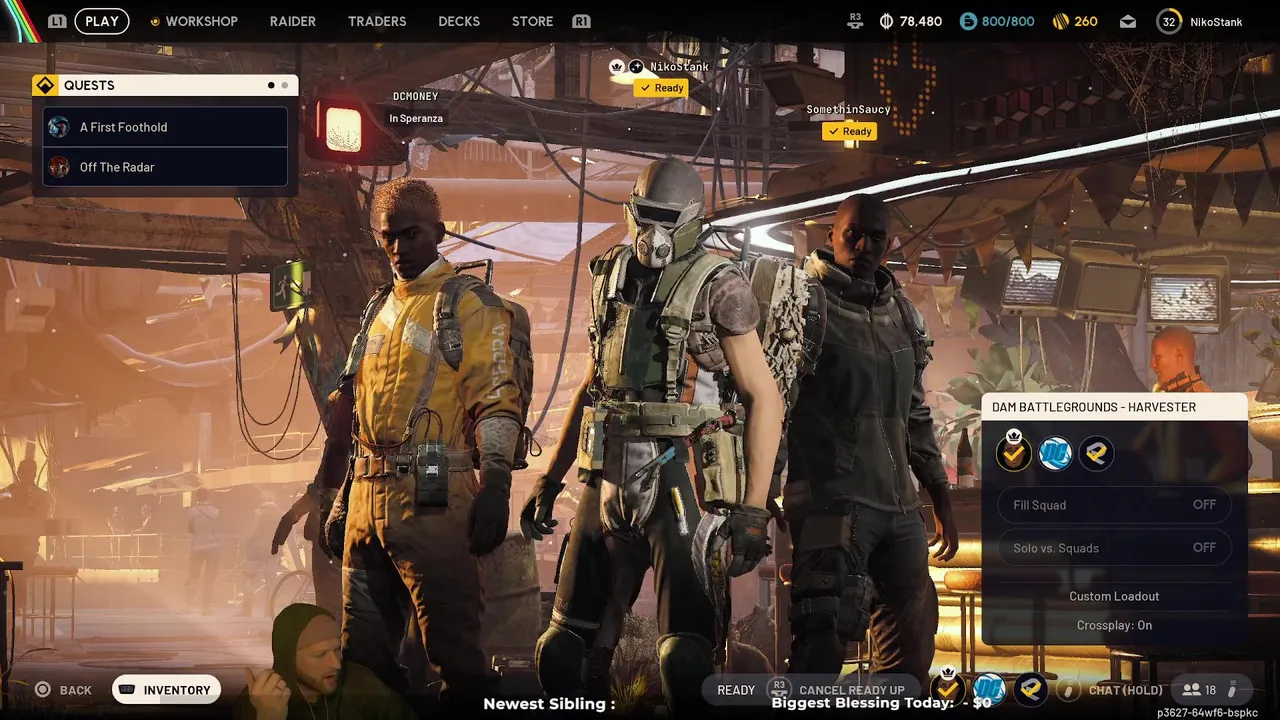
Task: Click the READY label in bottom bar
Action: click(736, 690)
